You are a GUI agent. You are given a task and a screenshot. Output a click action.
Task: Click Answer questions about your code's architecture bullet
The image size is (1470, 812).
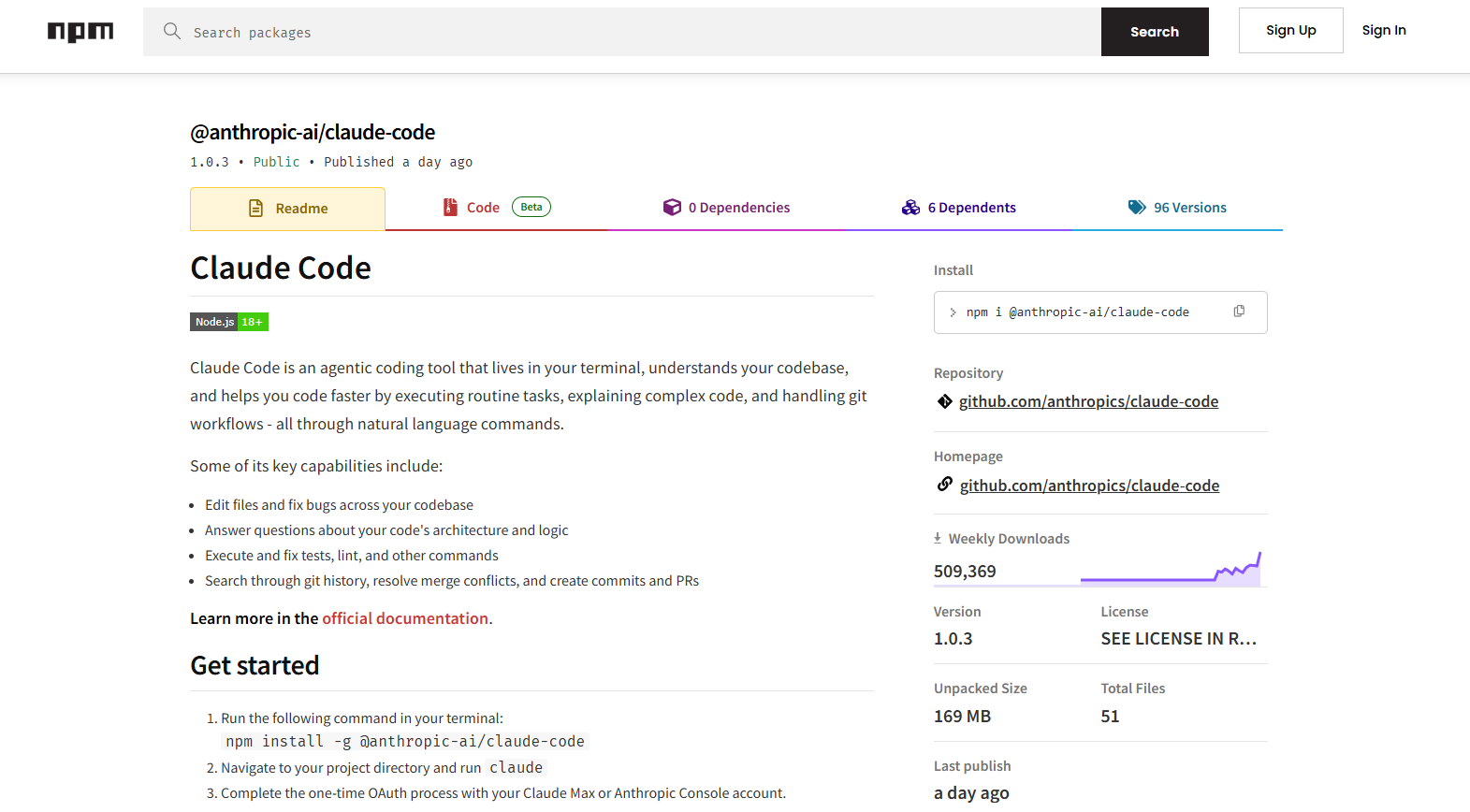coord(386,530)
